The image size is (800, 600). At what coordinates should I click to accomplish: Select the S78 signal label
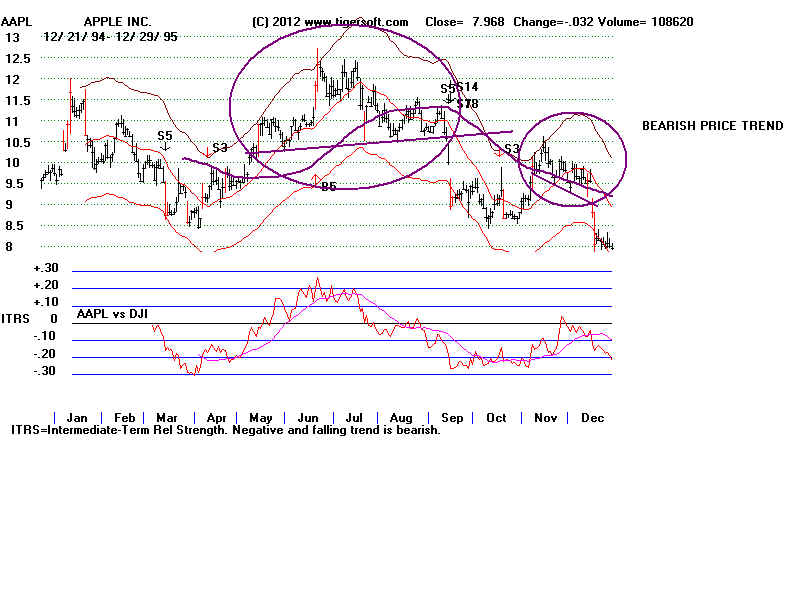[467, 103]
